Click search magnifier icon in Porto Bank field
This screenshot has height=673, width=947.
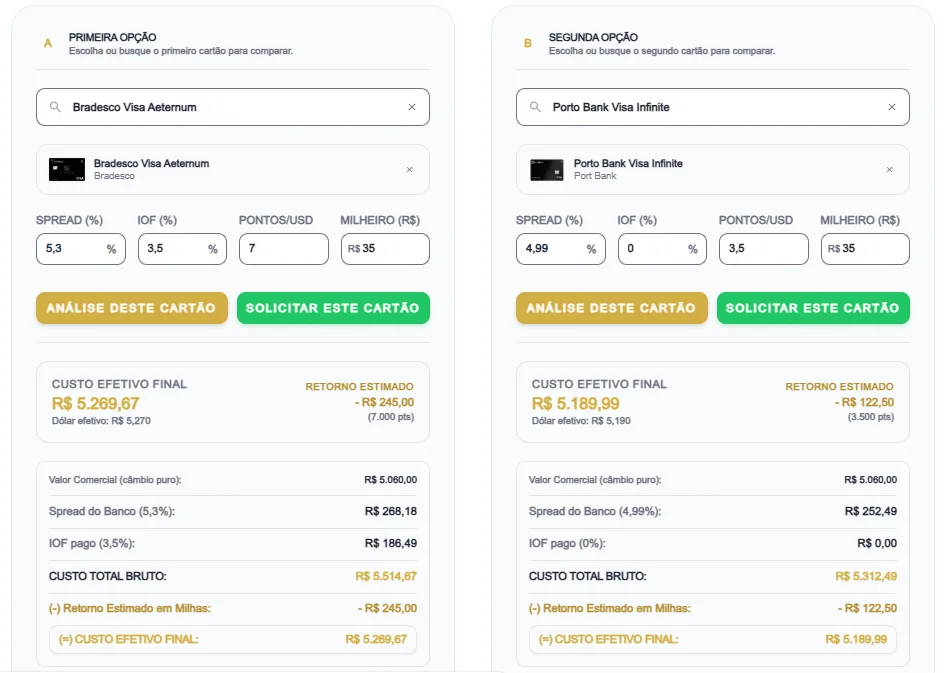[x=535, y=107]
